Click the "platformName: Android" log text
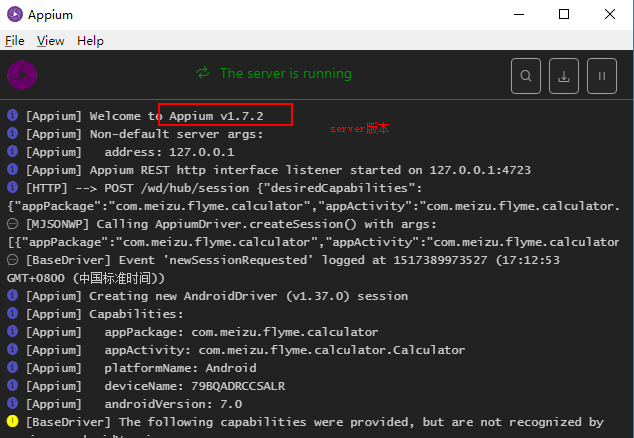This screenshot has height=438, width=634. click(180, 368)
